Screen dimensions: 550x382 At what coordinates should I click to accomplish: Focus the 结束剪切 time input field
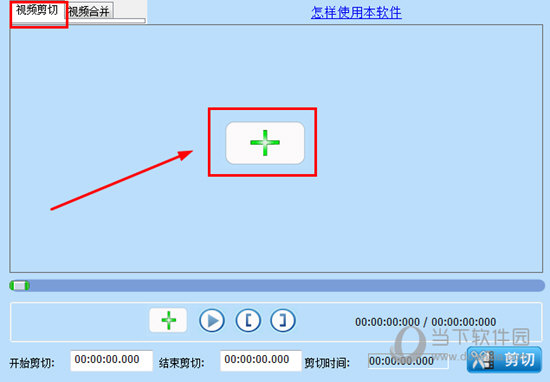tap(261, 360)
